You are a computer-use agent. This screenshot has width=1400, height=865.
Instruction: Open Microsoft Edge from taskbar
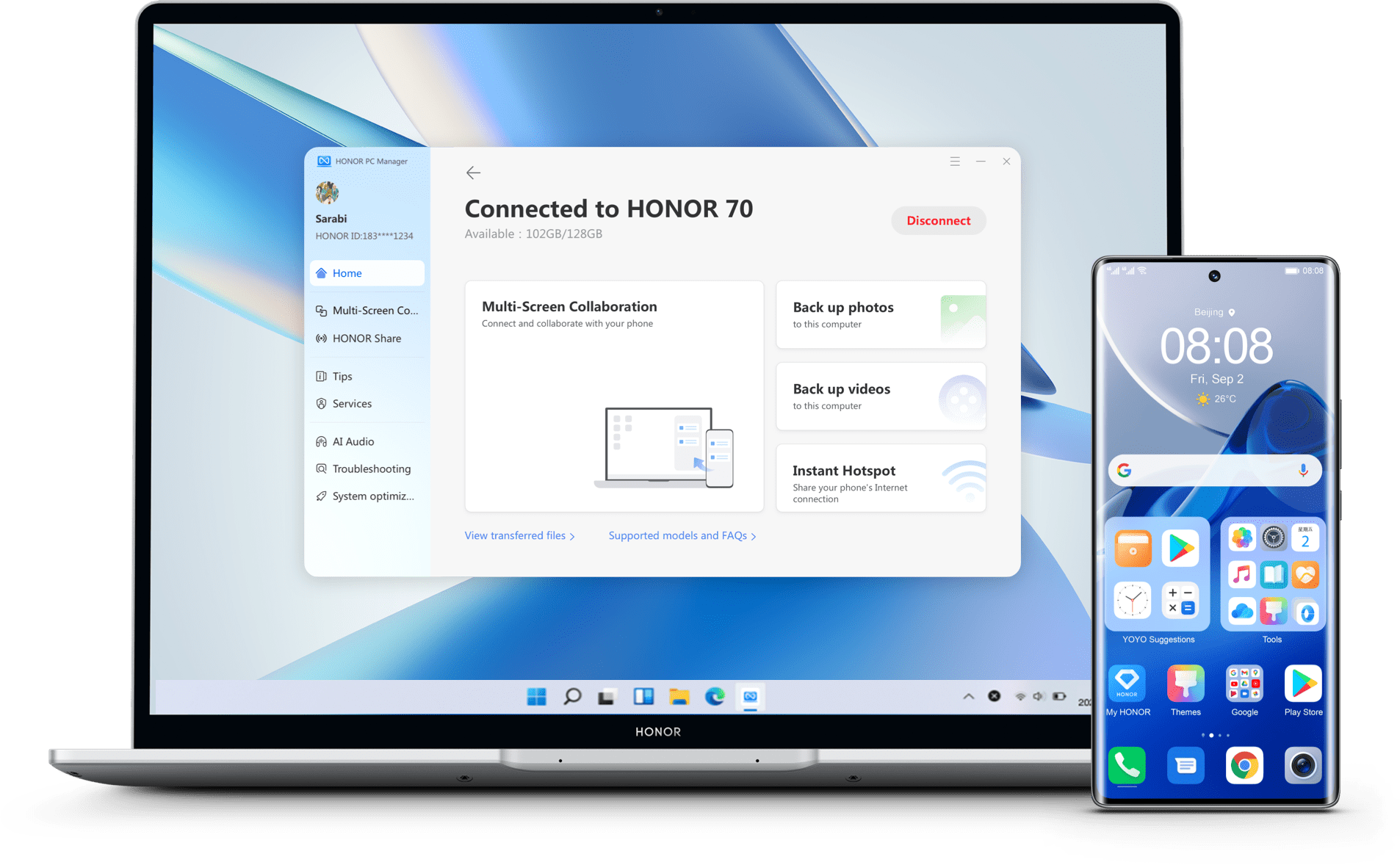tap(714, 696)
